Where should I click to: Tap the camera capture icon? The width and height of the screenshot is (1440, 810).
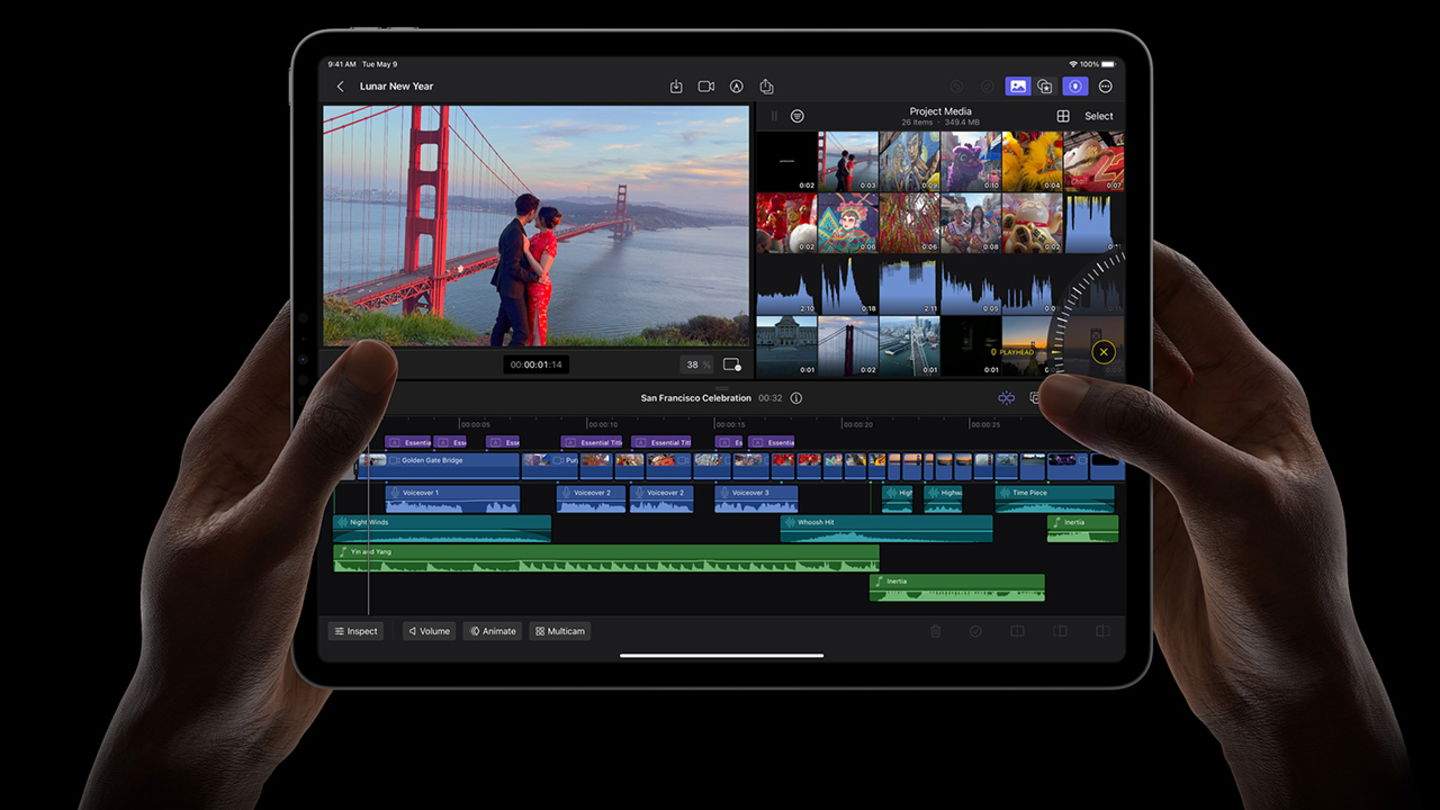point(706,85)
